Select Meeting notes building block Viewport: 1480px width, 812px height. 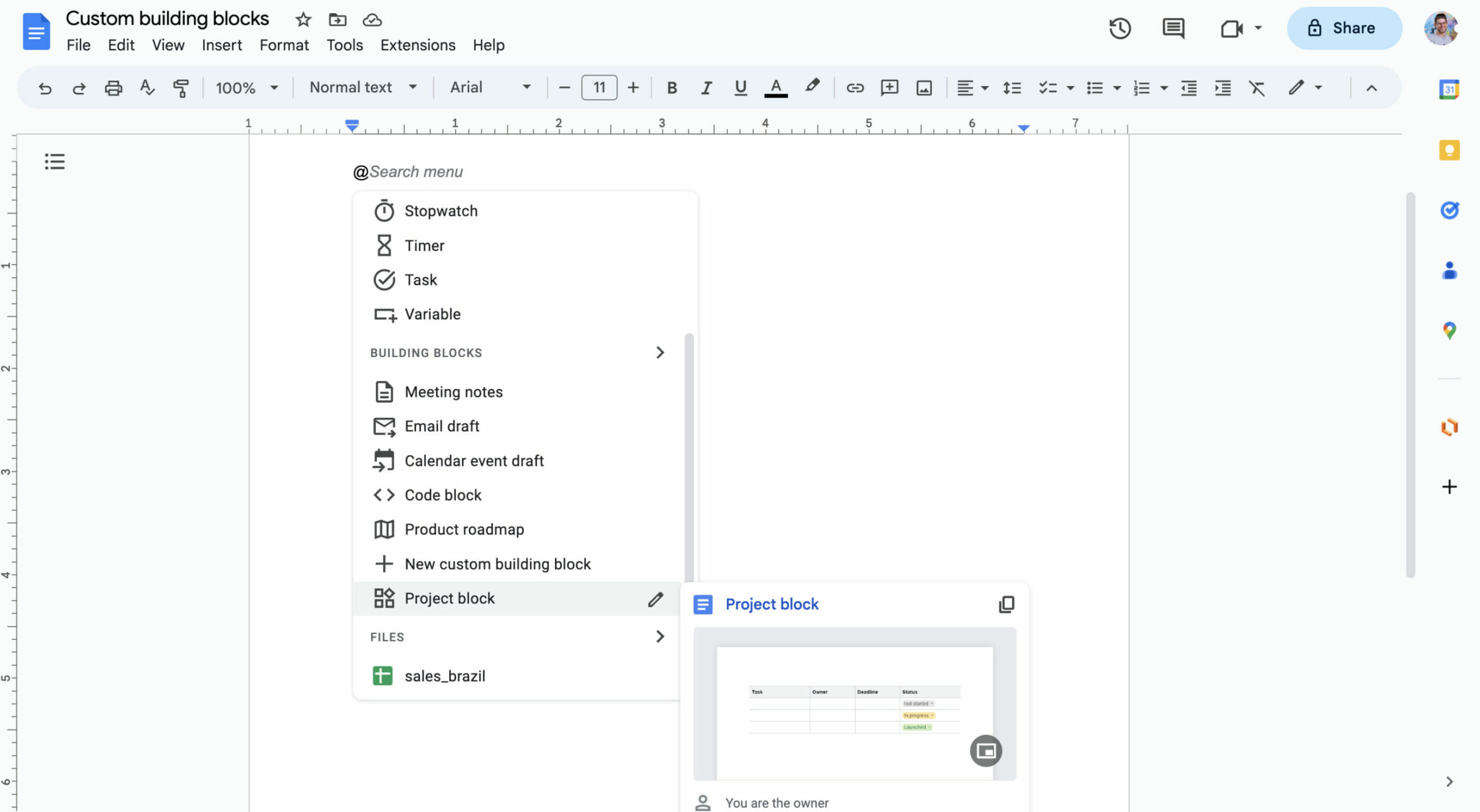(x=517, y=392)
